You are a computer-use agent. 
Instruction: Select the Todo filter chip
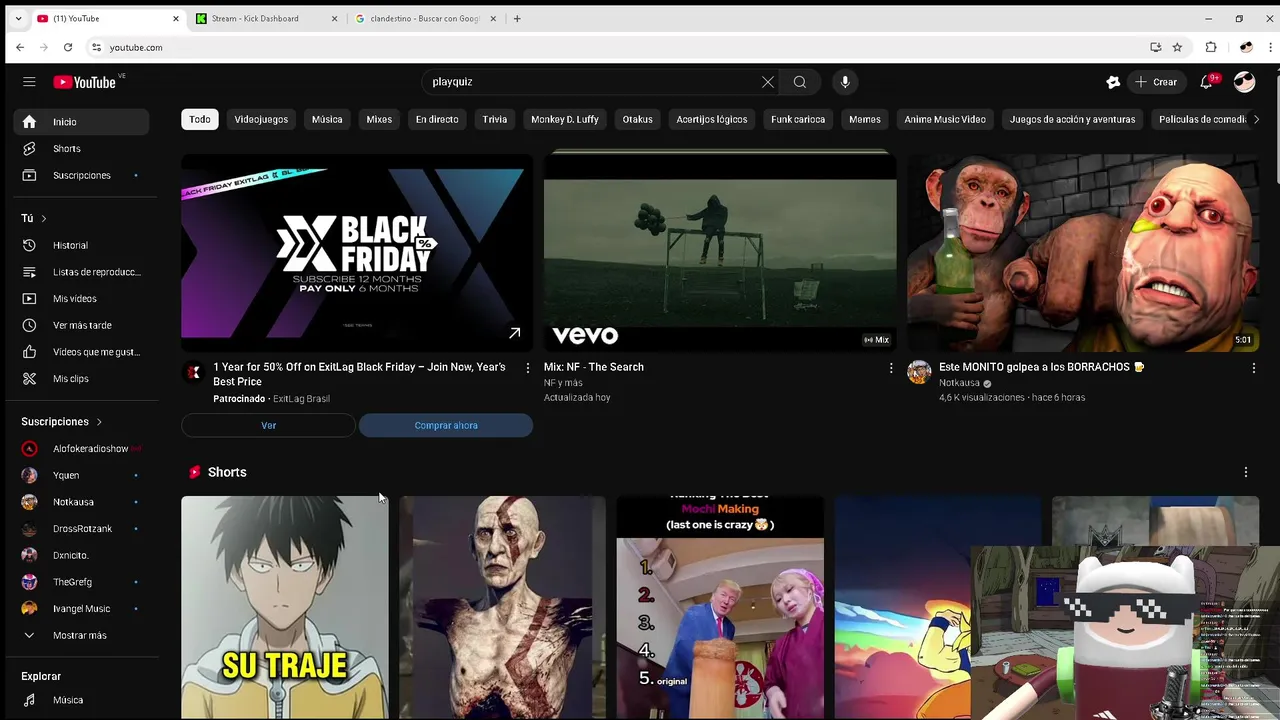[200, 119]
